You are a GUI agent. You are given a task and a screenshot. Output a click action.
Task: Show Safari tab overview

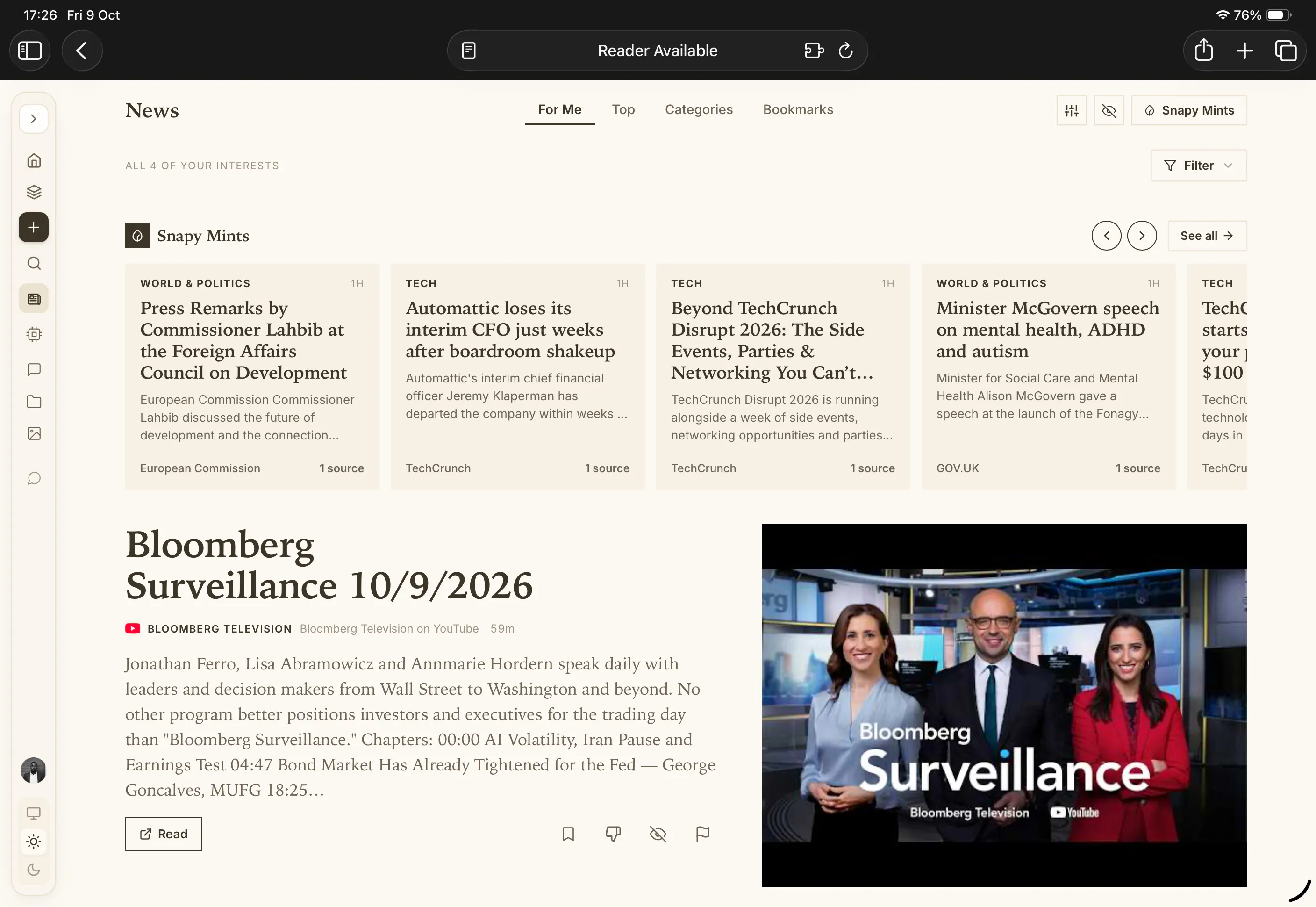coord(1286,50)
